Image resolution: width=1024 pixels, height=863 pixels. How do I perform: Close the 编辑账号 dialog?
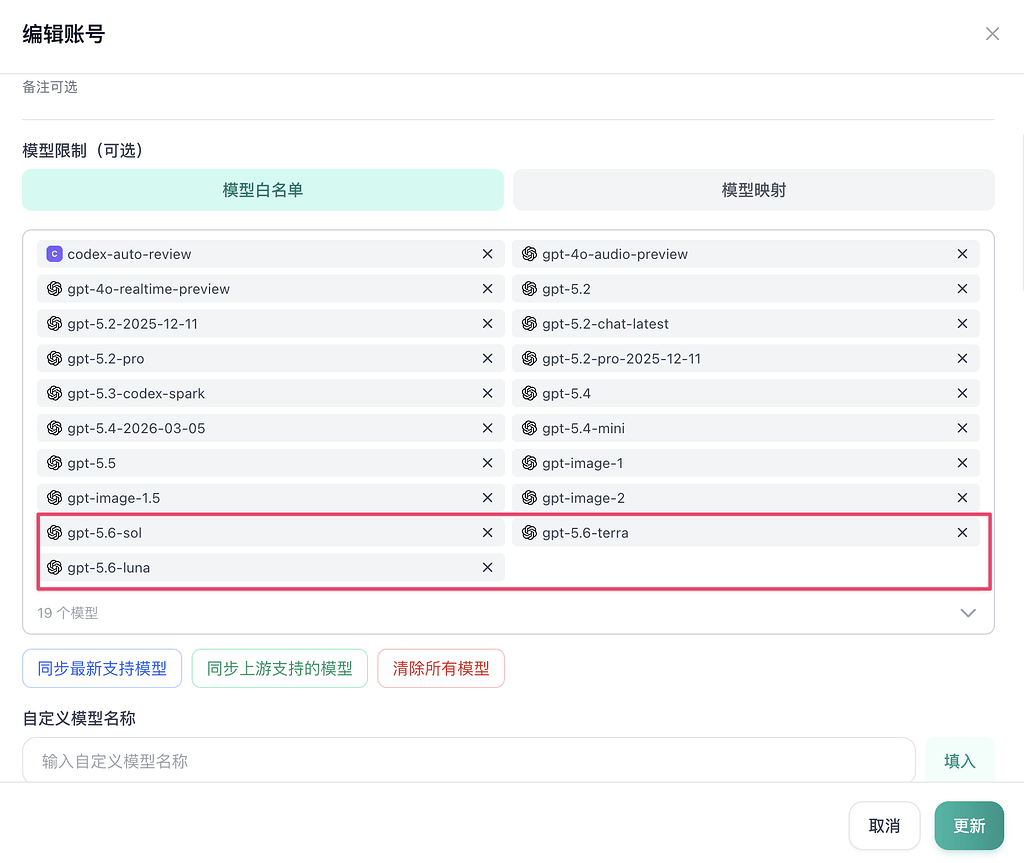[992, 34]
